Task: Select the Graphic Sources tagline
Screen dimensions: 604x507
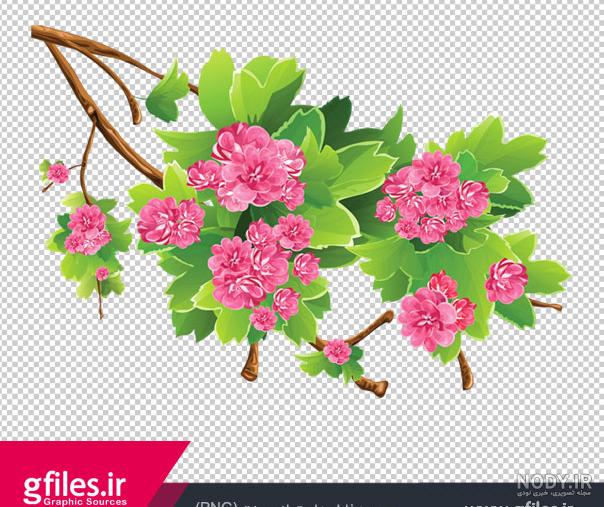Action: [x=85, y=502]
